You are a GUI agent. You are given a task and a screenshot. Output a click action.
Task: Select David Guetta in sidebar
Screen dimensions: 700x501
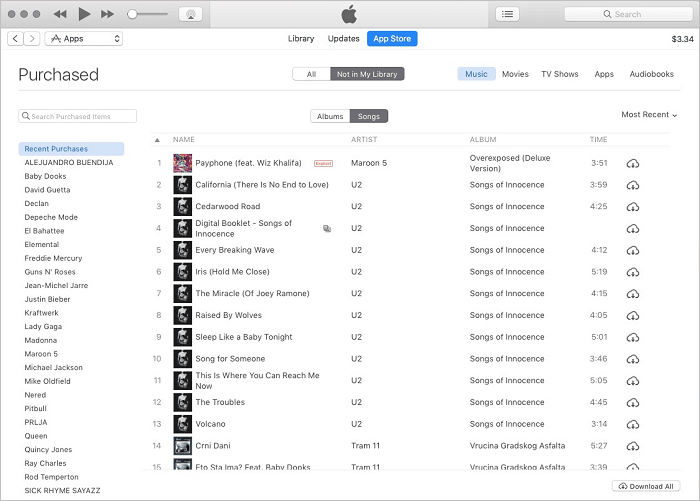(47, 190)
